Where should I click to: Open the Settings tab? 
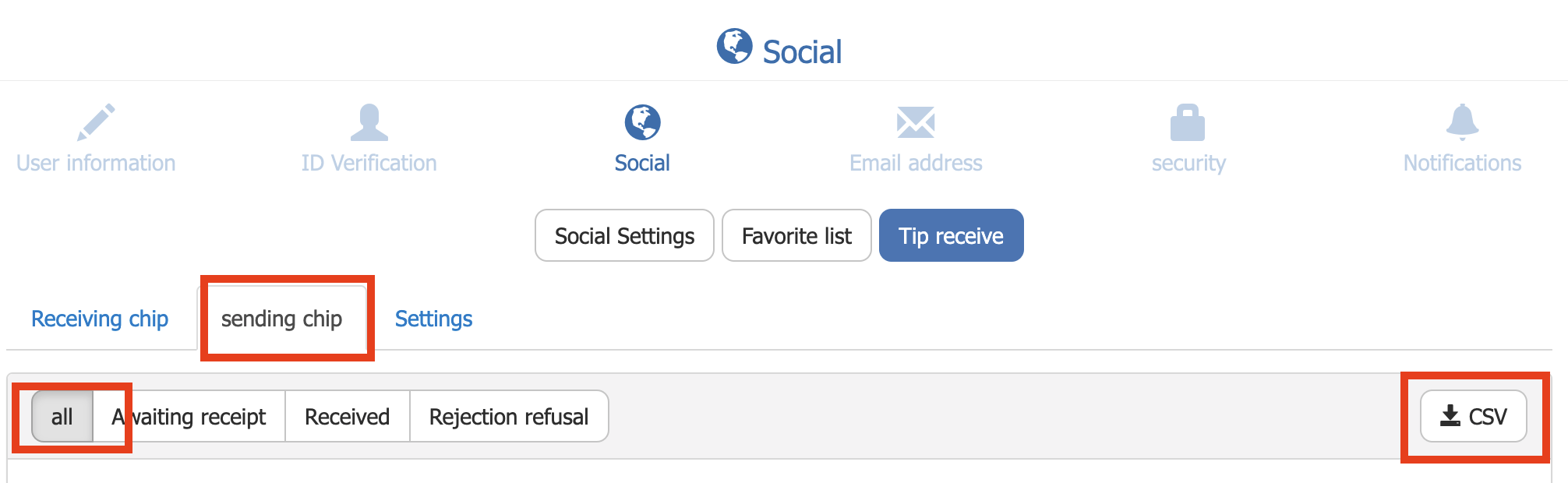[433, 319]
